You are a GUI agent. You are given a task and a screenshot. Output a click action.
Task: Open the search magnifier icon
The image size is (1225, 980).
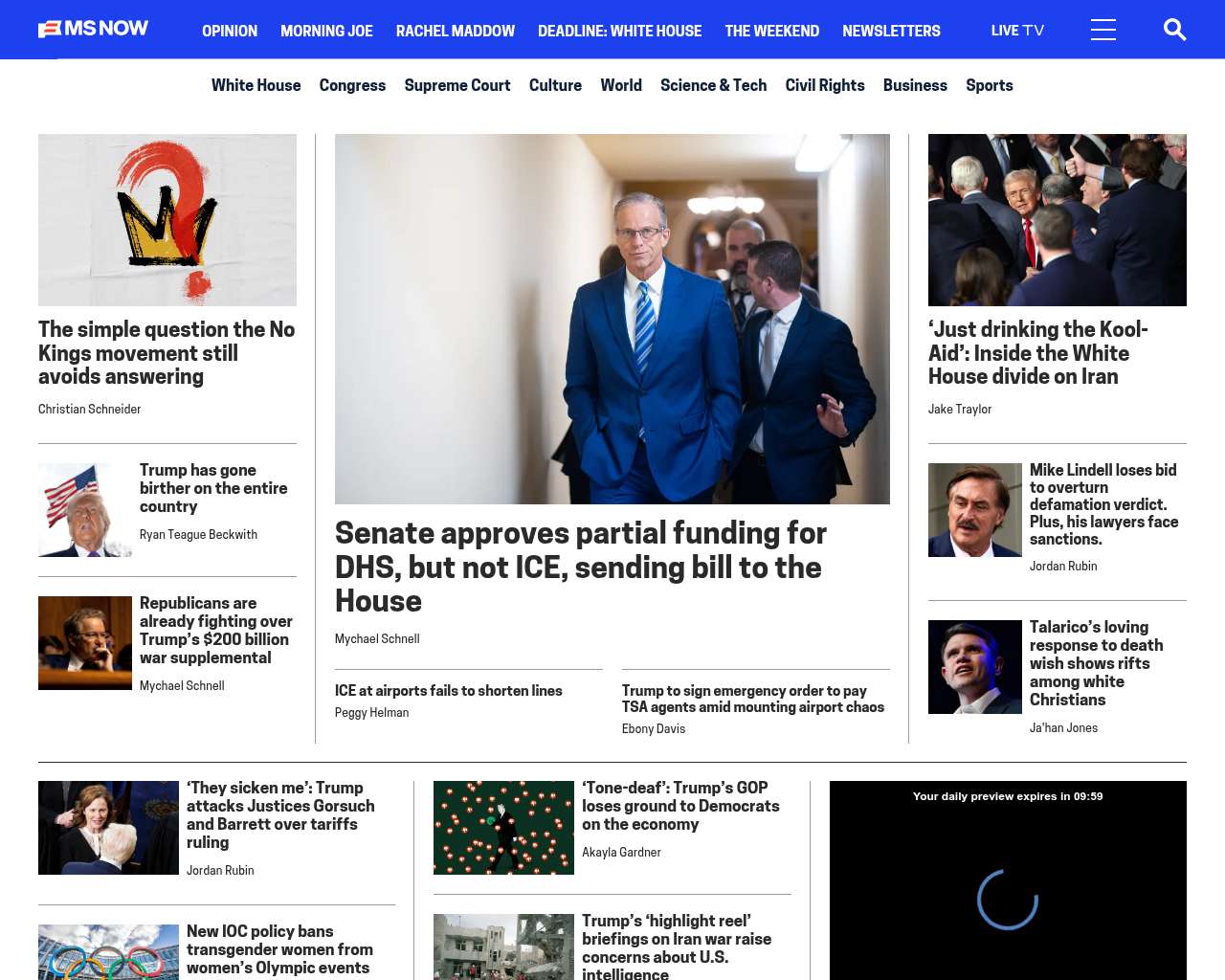pos(1174,30)
